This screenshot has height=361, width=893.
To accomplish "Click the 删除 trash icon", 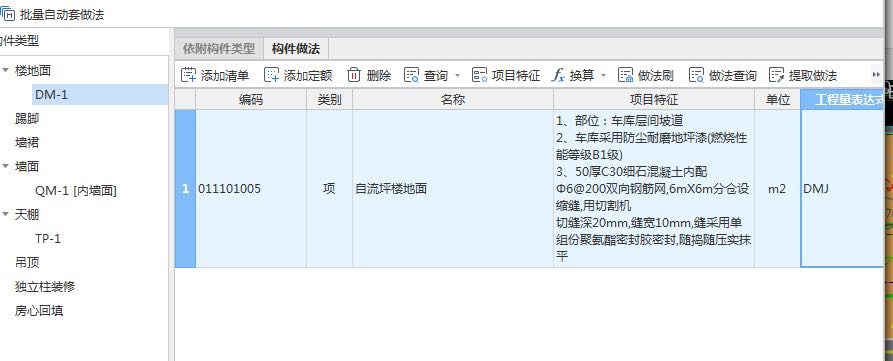I will [354, 75].
